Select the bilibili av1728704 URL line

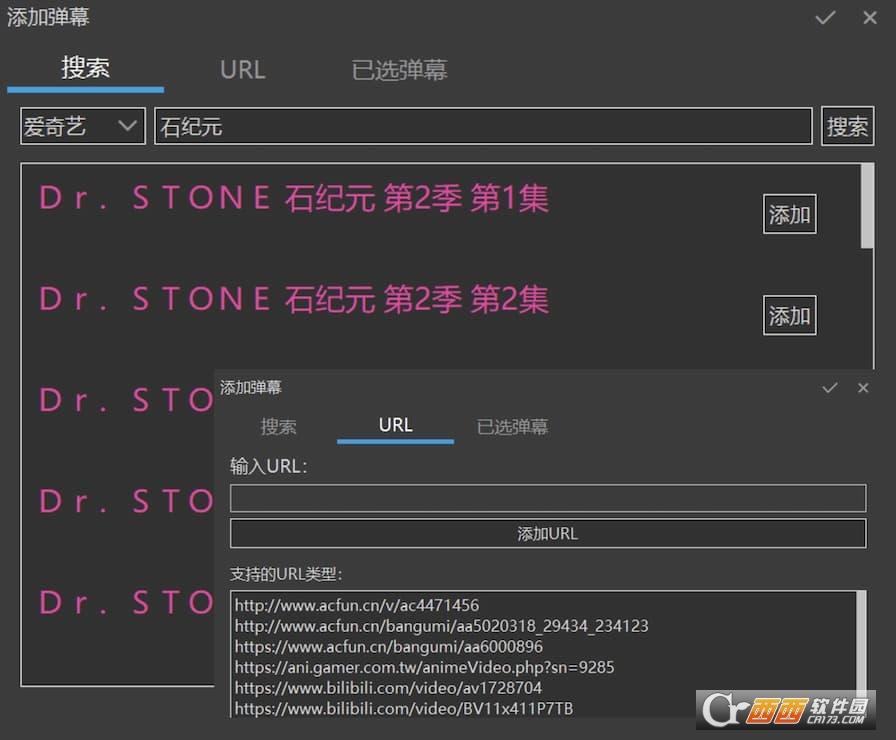pos(388,687)
